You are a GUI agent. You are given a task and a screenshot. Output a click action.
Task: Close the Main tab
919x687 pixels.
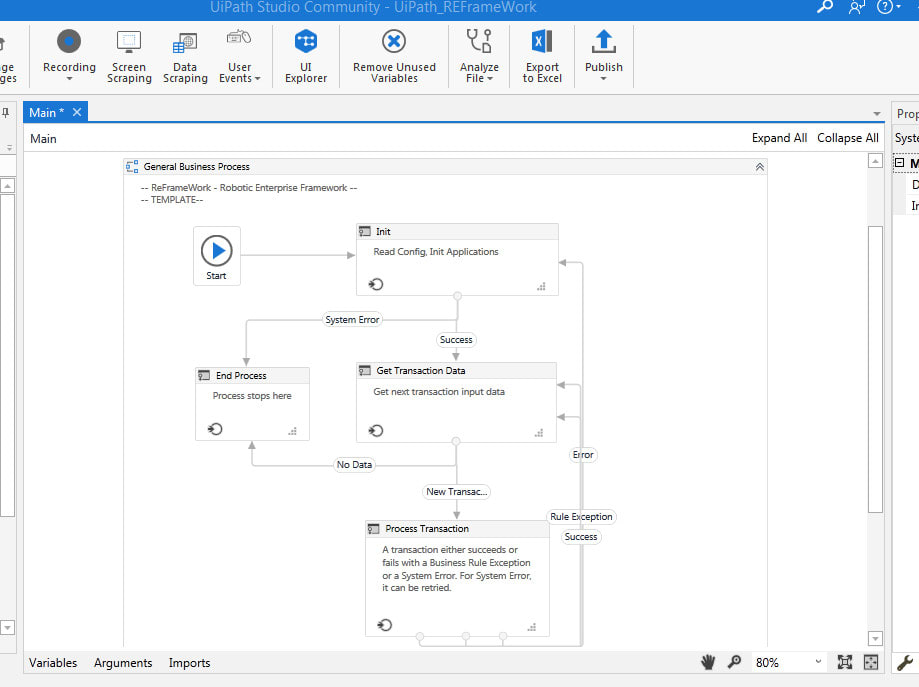(77, 112)
